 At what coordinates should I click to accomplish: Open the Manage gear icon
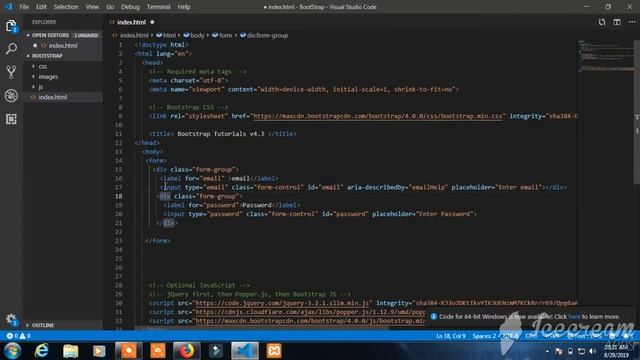[11, 319]
